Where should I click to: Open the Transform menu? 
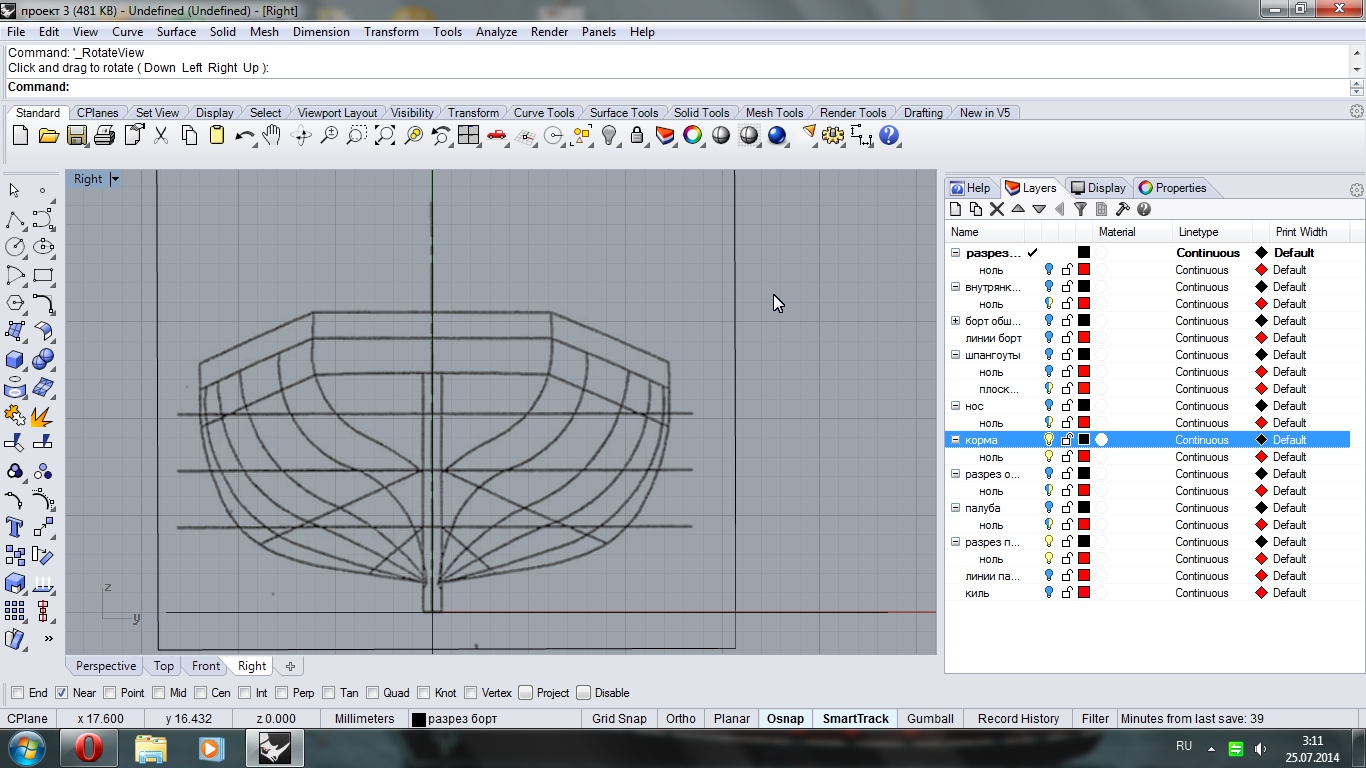click(x=391, y=32)
